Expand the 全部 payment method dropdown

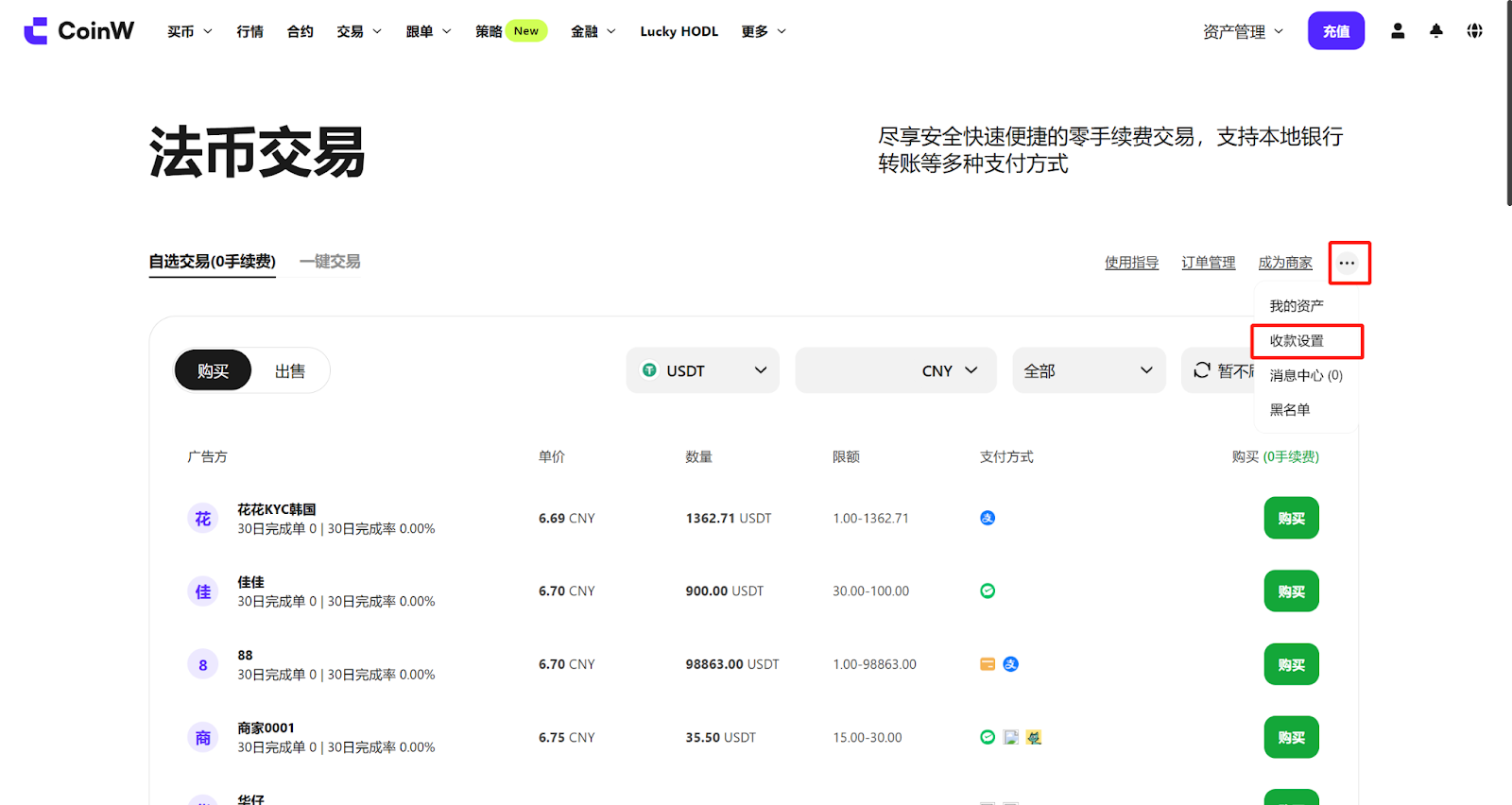tap(1089, 370)
